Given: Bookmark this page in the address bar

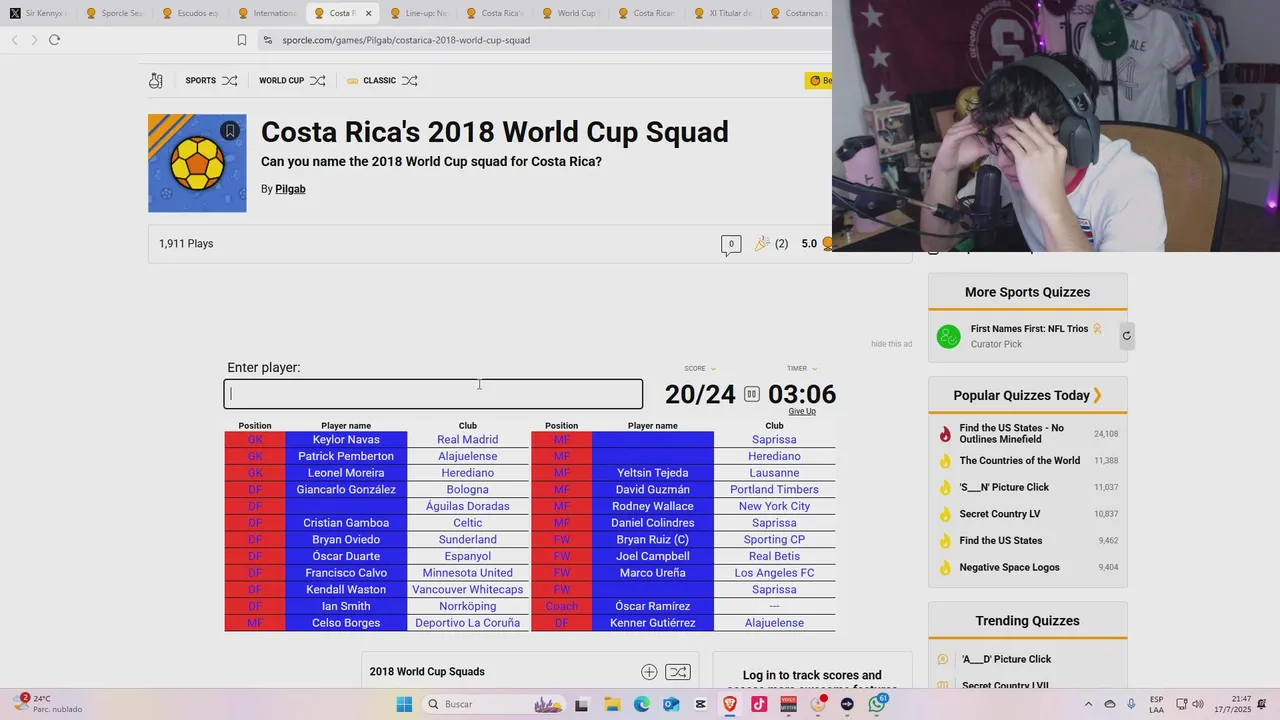Looking at the screenshot, I should click(242, 40).
